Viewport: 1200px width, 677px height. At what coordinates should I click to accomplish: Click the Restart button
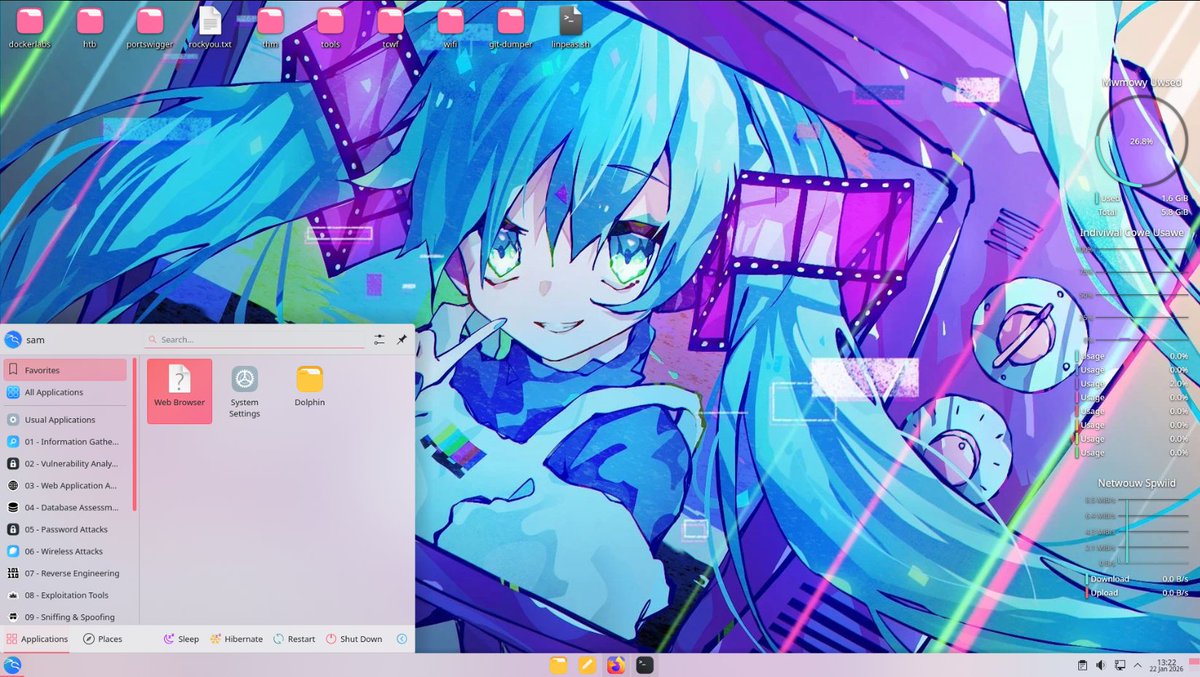(294, 639)
